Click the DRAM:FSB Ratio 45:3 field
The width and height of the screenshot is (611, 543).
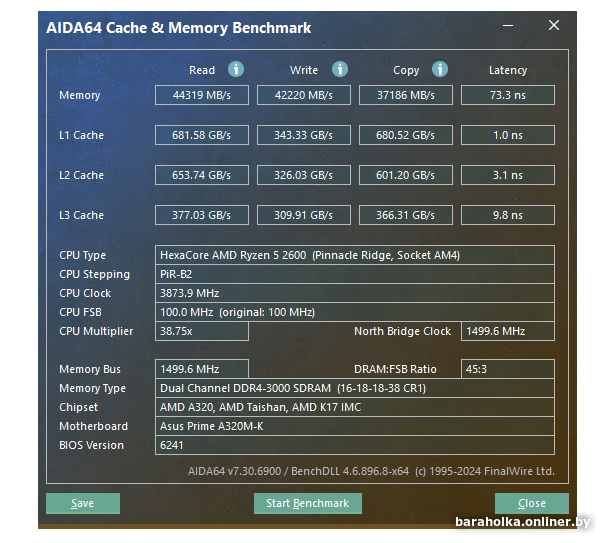click(507, 369)
